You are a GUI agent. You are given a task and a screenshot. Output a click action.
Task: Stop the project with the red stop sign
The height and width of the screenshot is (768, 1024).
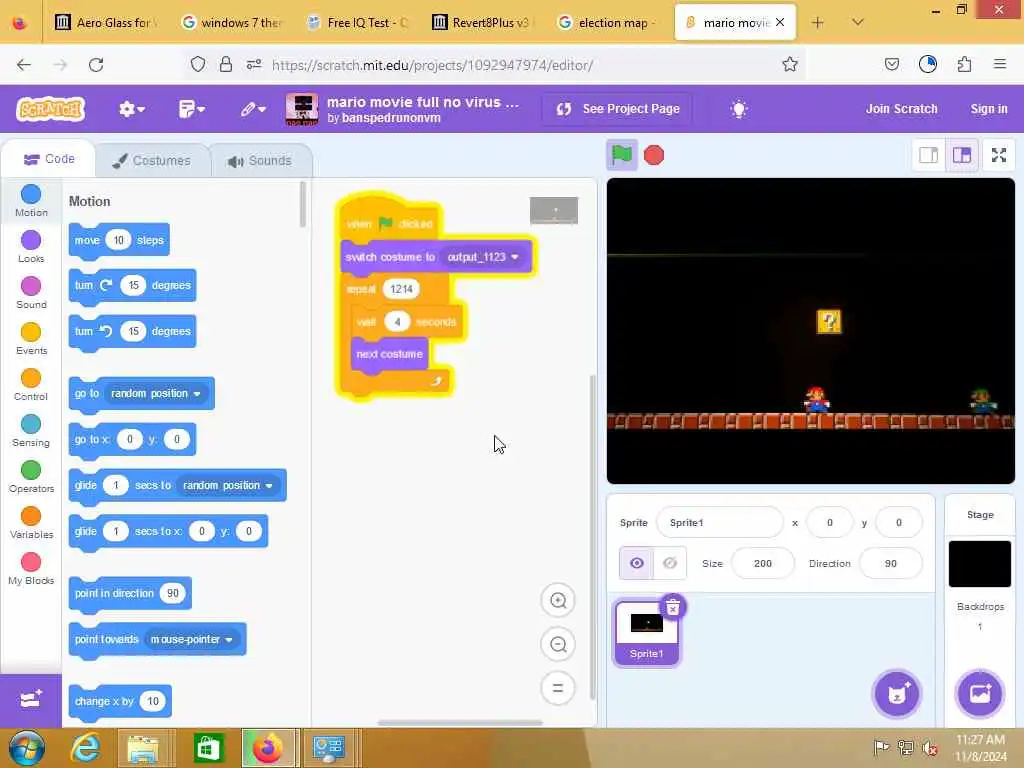pos(654,155)
